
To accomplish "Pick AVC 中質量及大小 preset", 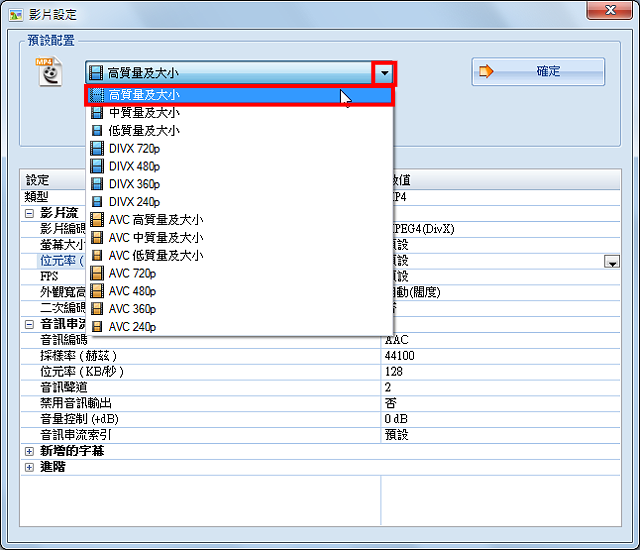I will (240, 237).
